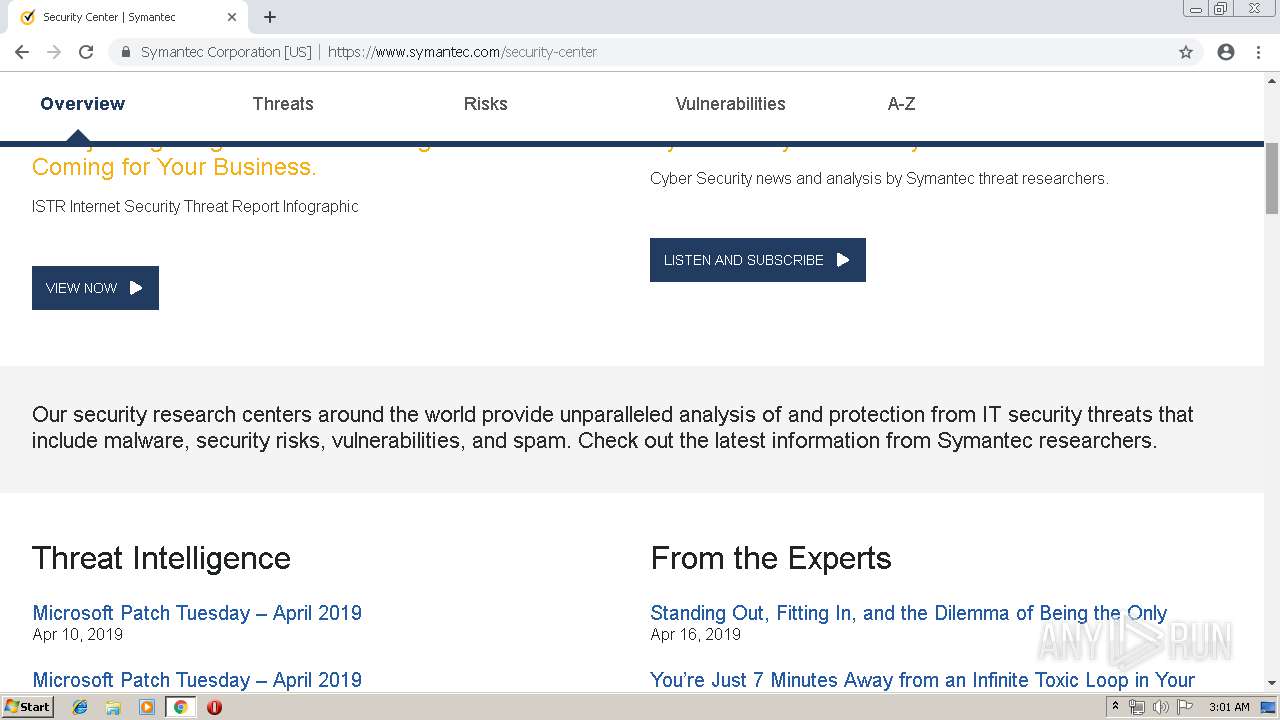
Task: Click the browser forward arrow
Action: 54,52
